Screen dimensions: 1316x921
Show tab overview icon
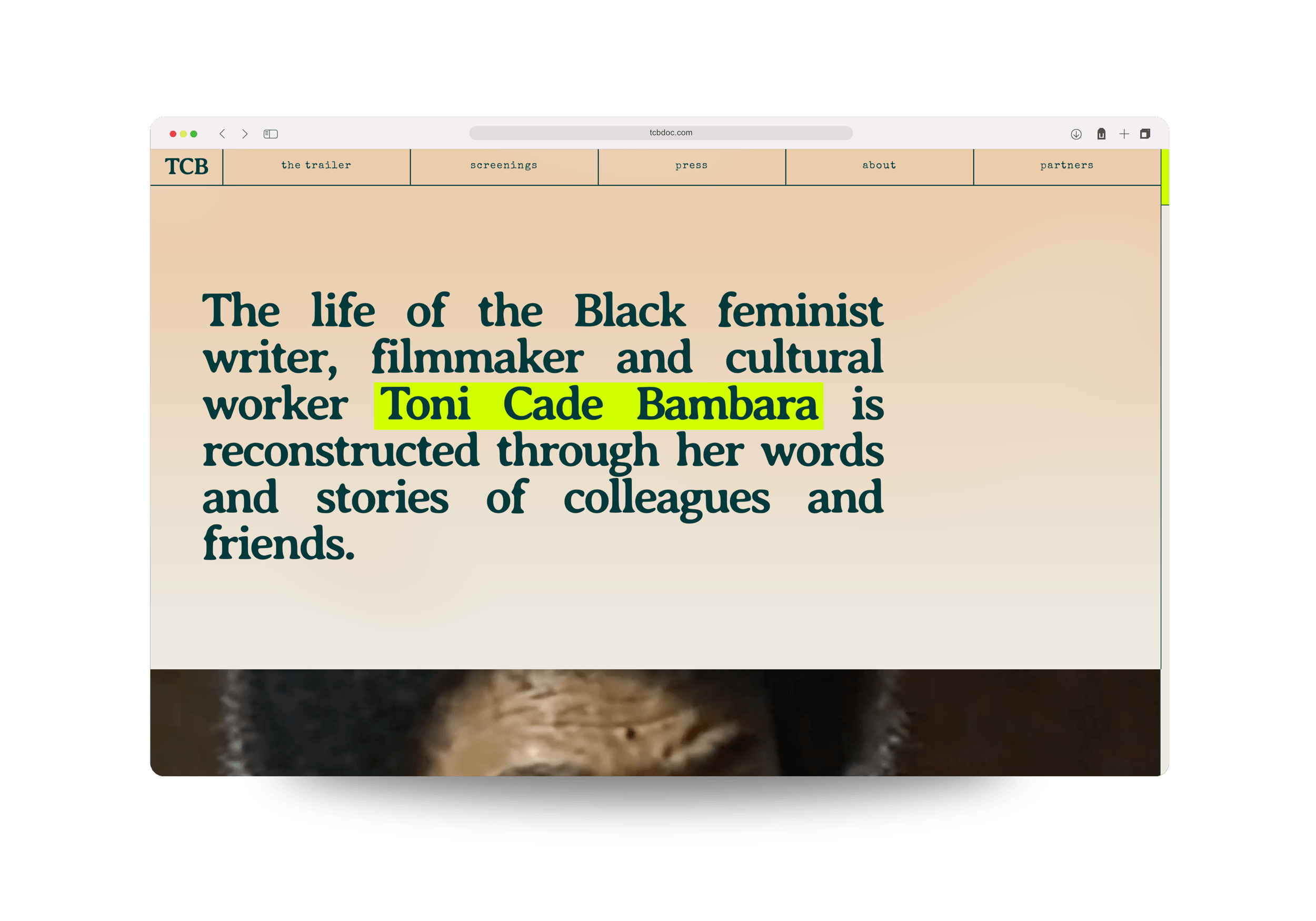click(x=1145, y=134)
